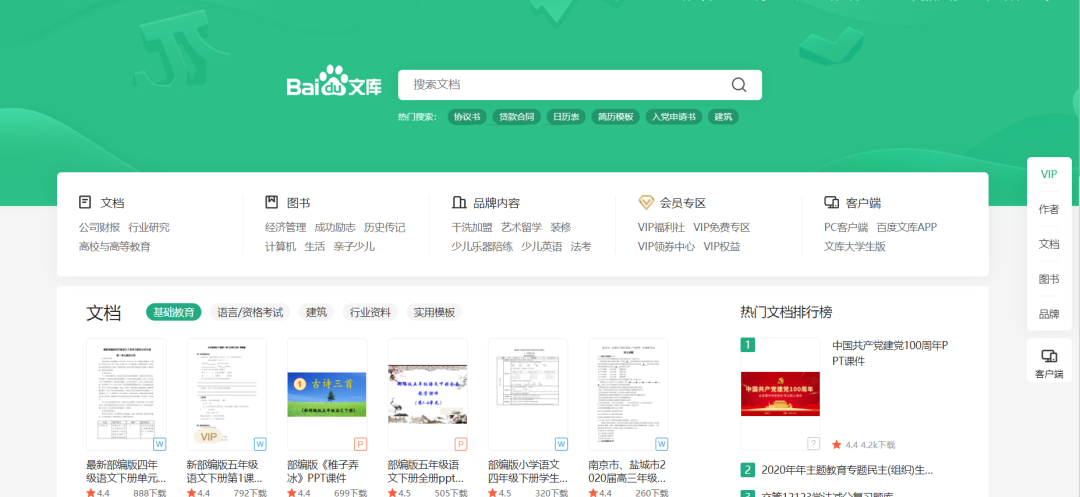This screenshot has height=497, width=1080.
Task: Switch to 建筑 document tab
Action: pyautogui.click(x=316, y=312)
